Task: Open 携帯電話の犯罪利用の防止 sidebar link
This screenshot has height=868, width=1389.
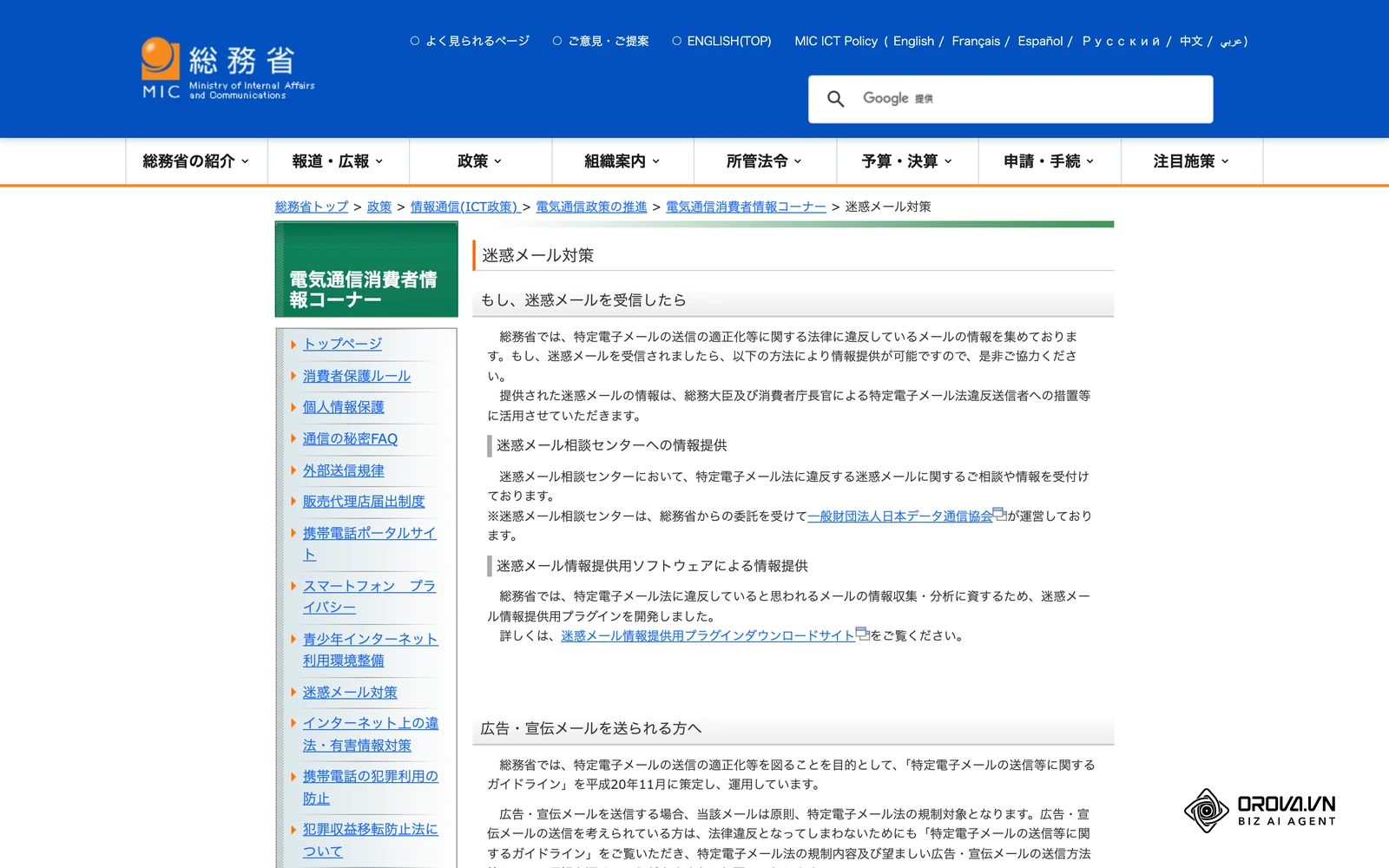Action: 370,787
